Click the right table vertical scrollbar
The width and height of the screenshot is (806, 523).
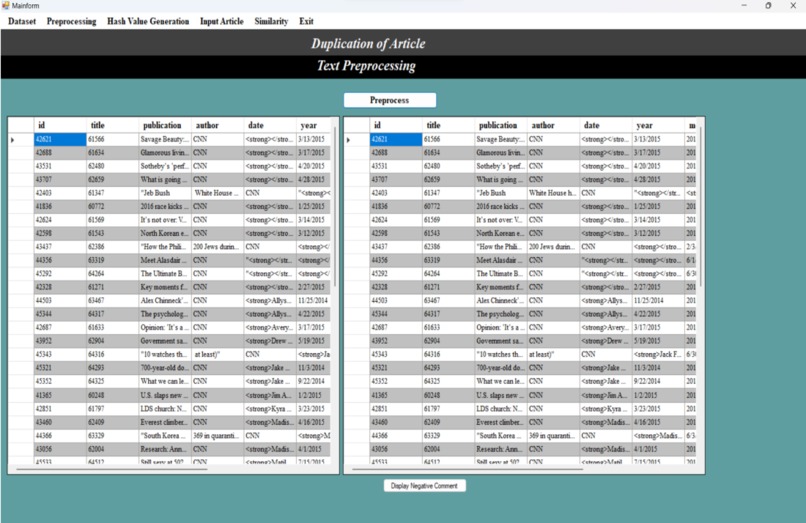tap(700, 206)
